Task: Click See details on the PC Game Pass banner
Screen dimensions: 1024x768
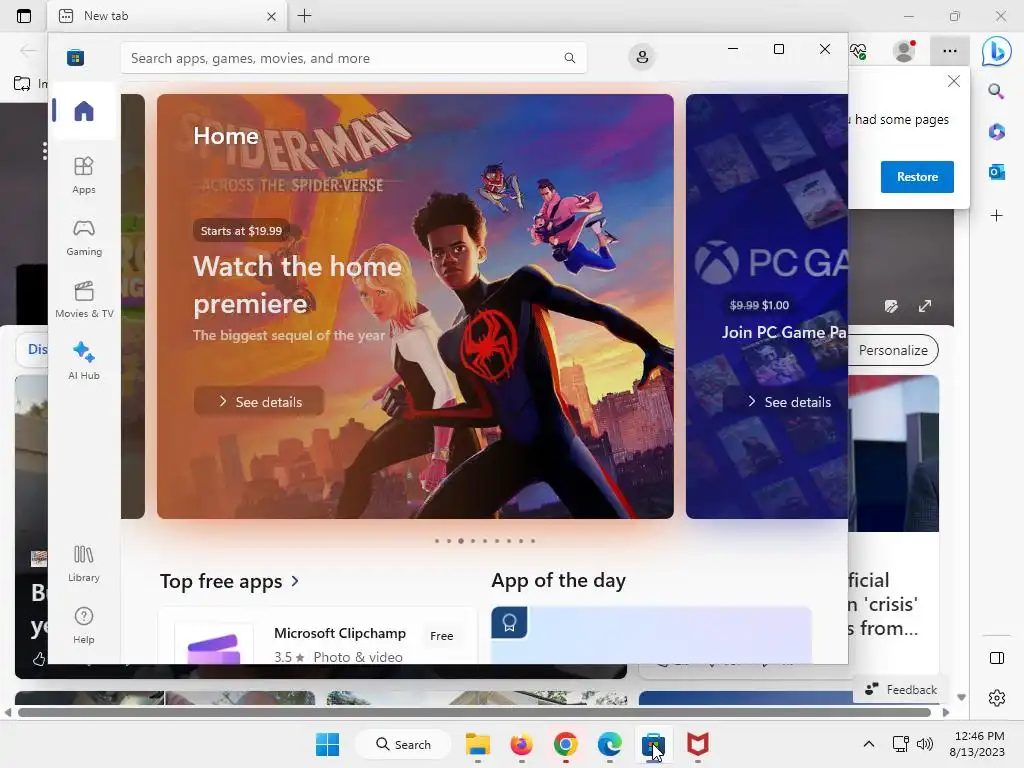Action: [x=789, y=402]
